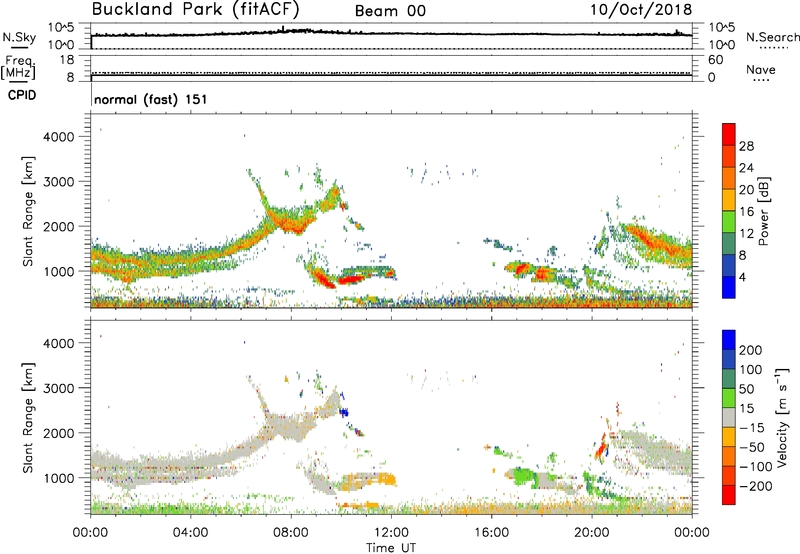
Task: Click the '12:00' time tick label
Action: 391,533
